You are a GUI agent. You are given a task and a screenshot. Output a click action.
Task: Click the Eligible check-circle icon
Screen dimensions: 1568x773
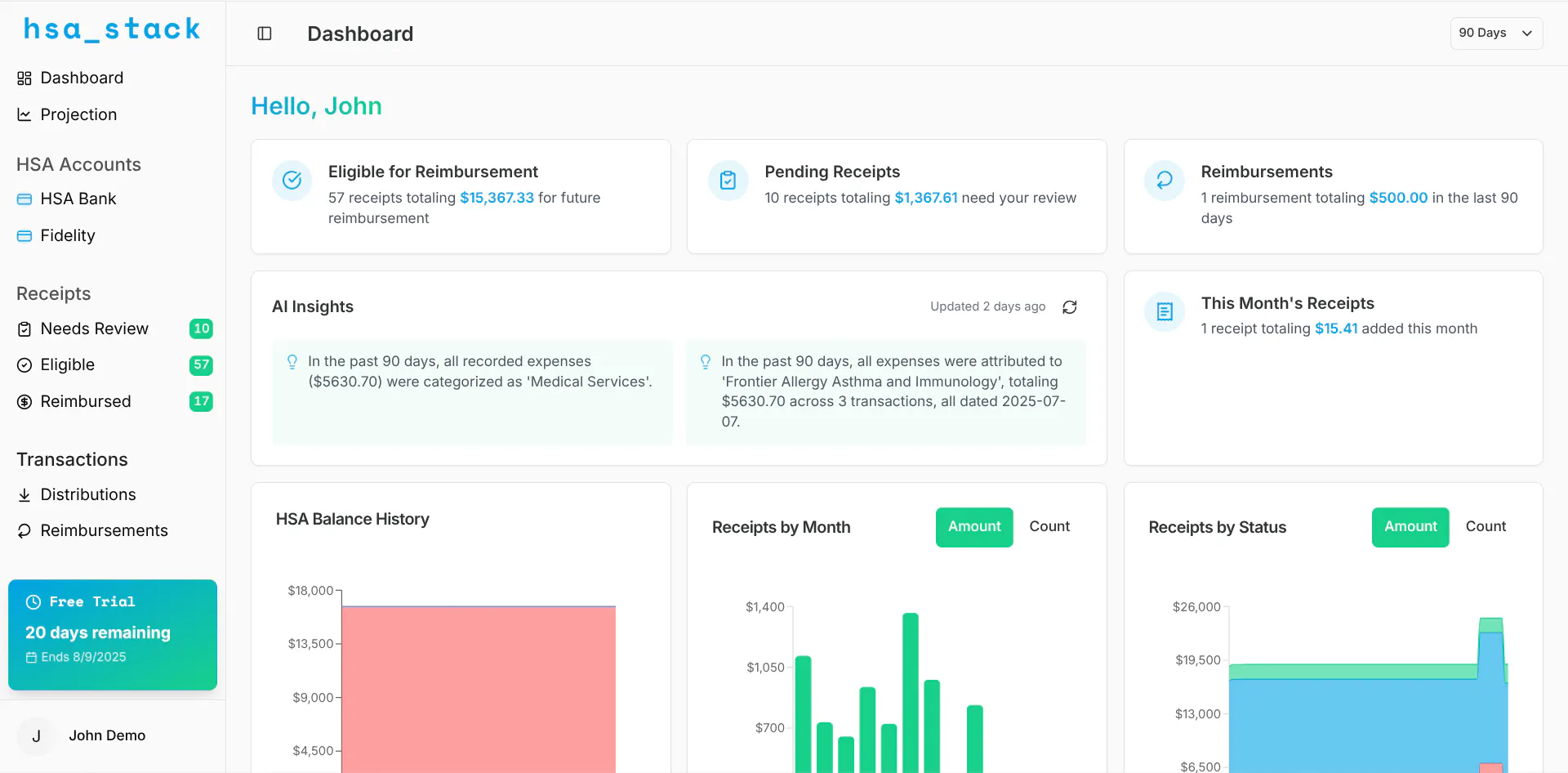(x=24, y=365)
